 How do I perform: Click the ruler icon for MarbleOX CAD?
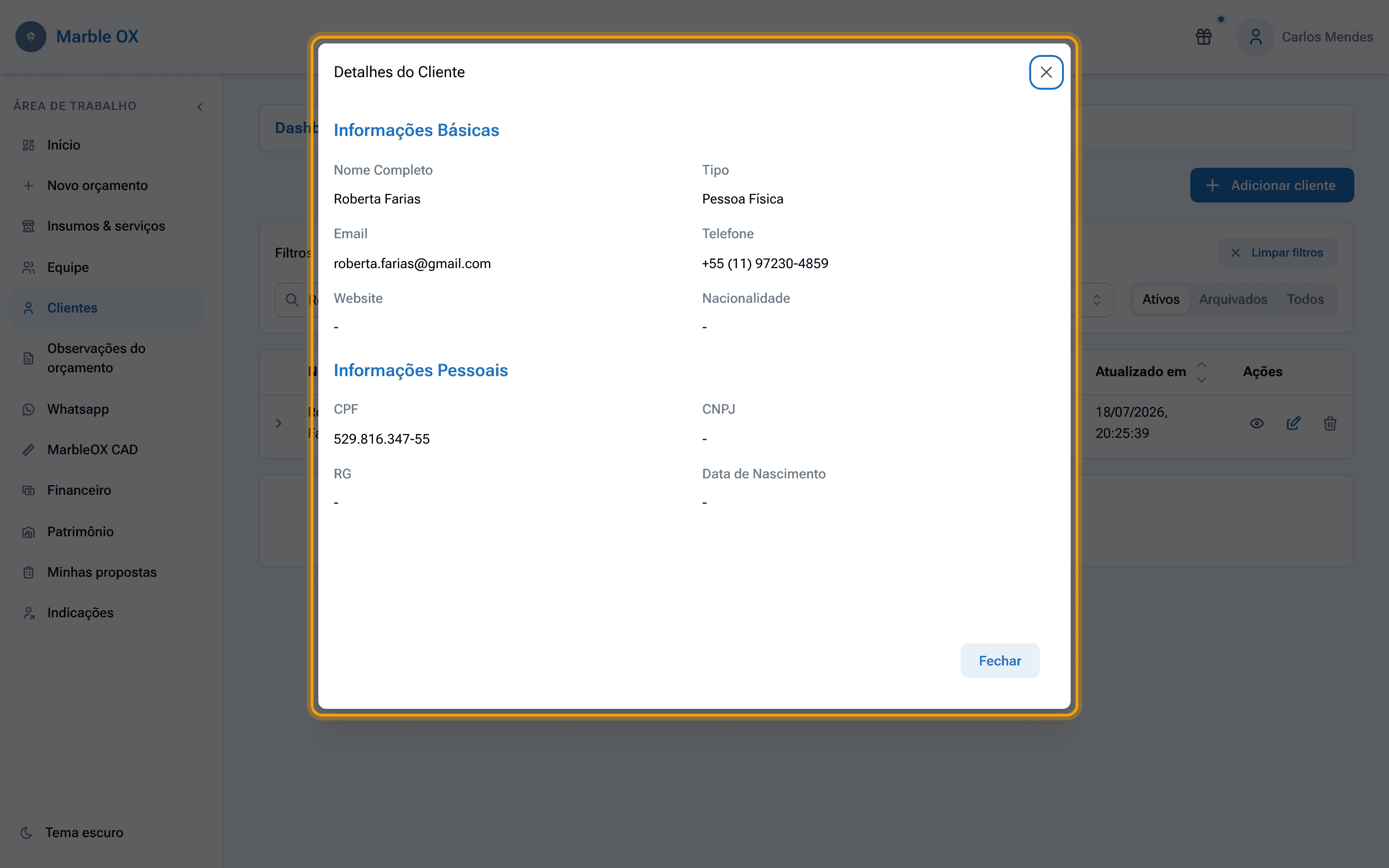pos(28,449)
